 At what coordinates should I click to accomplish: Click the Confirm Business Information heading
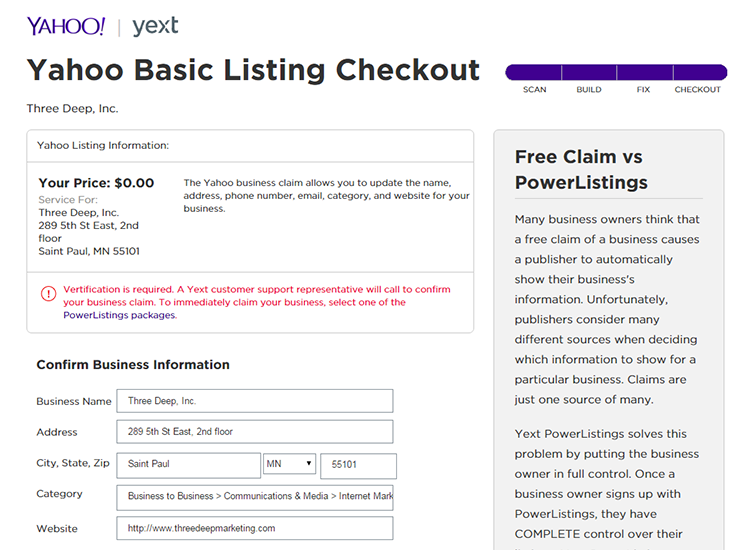(x=133, y=365)
